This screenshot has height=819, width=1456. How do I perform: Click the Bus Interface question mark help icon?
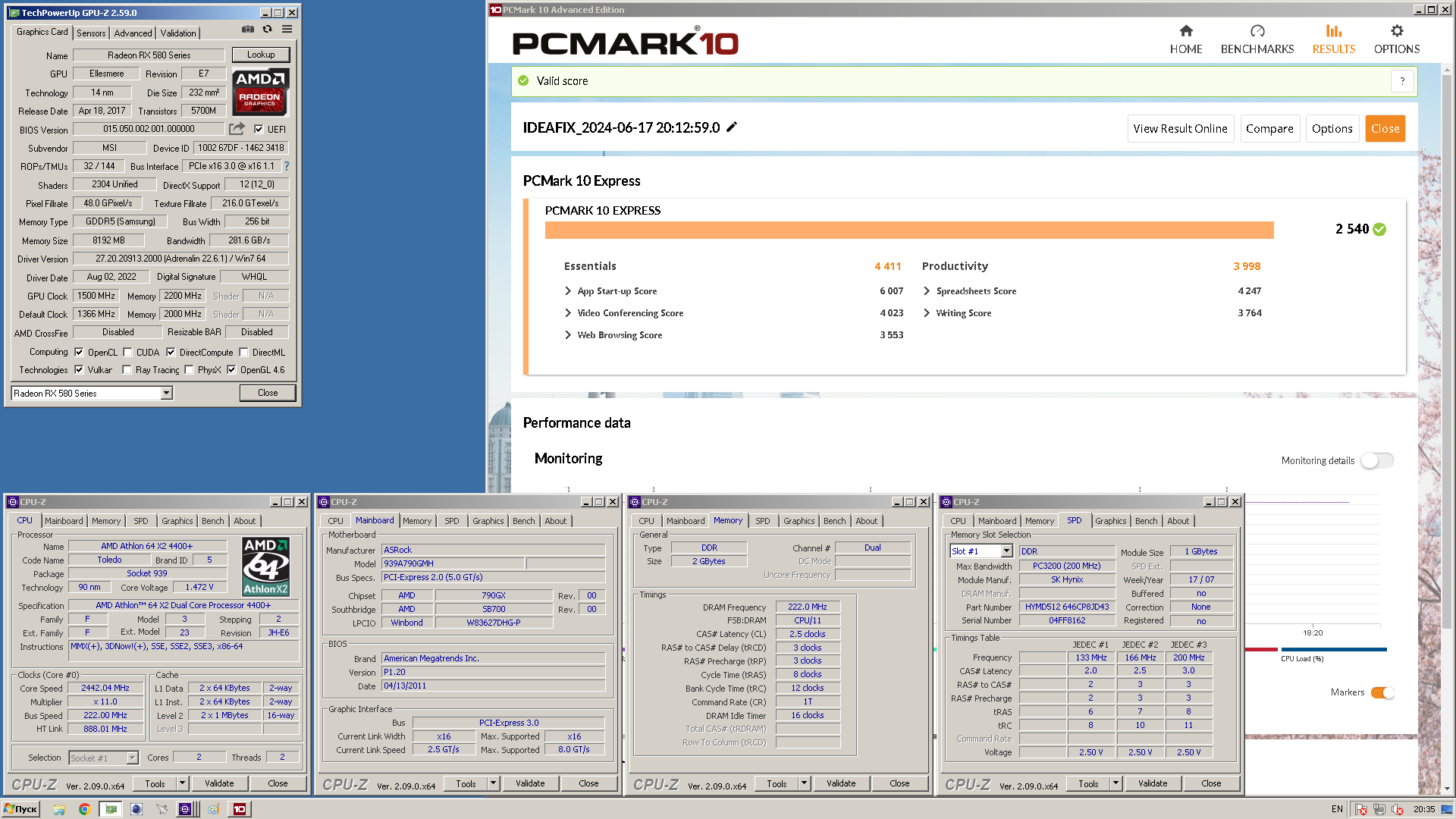point(287,166)
